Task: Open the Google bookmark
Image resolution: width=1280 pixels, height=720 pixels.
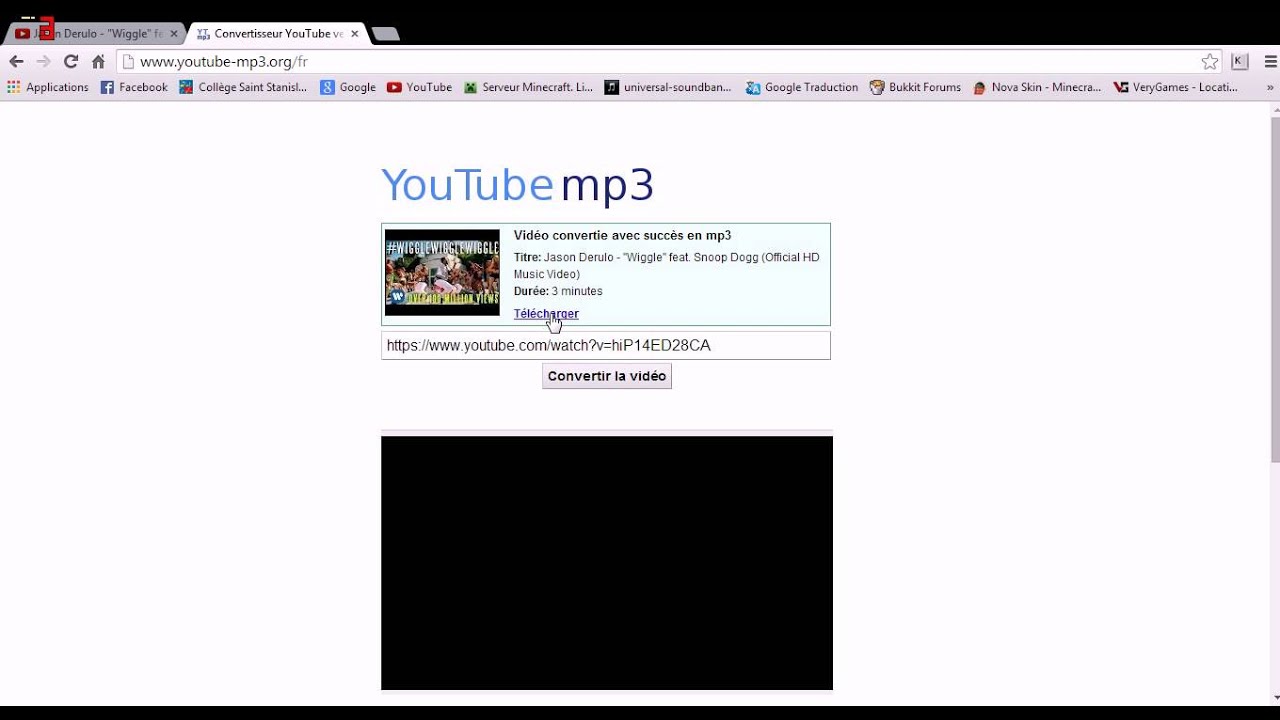Action: tap(348, 87)
